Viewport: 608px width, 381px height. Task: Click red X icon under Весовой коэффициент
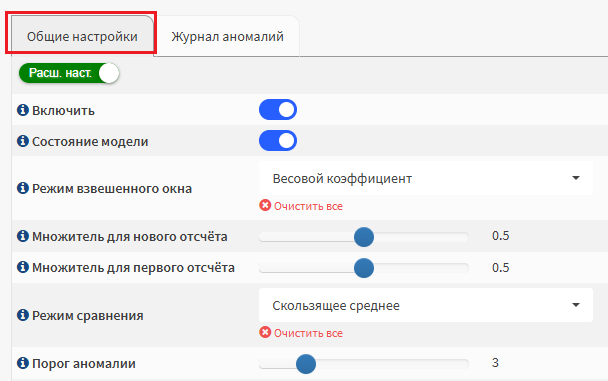(265, 205)
